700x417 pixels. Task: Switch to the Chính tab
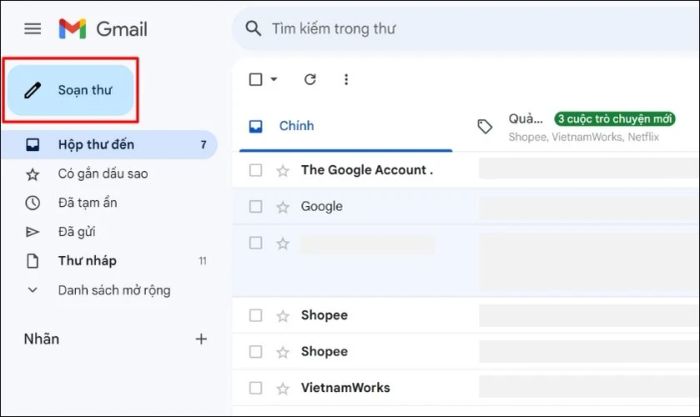296,126
